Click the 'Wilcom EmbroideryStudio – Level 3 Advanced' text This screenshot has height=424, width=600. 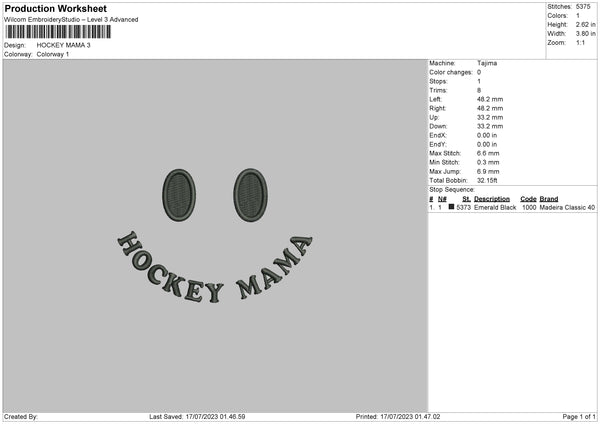point(71,20)
